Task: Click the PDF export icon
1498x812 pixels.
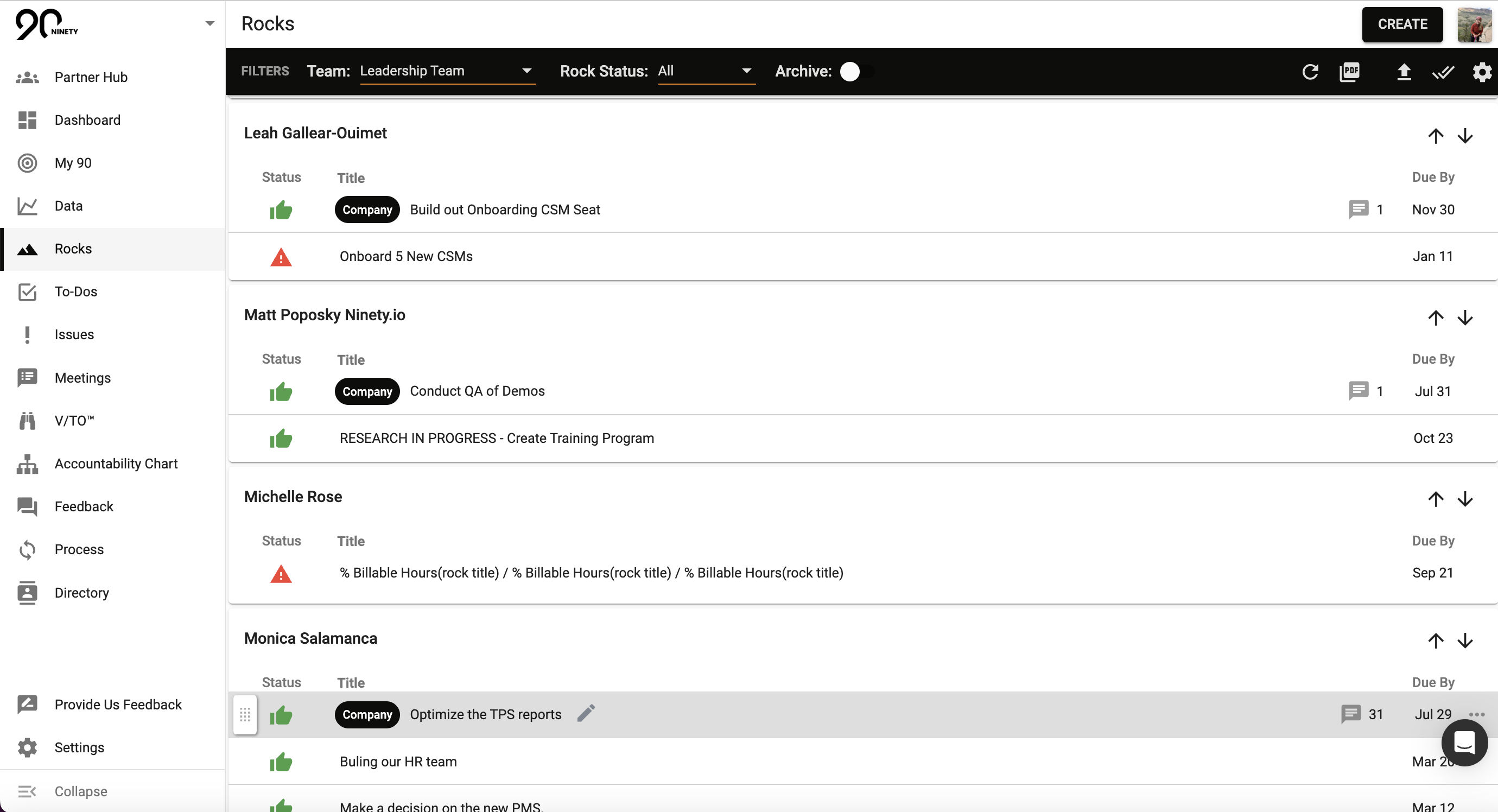Action: 1350,72
